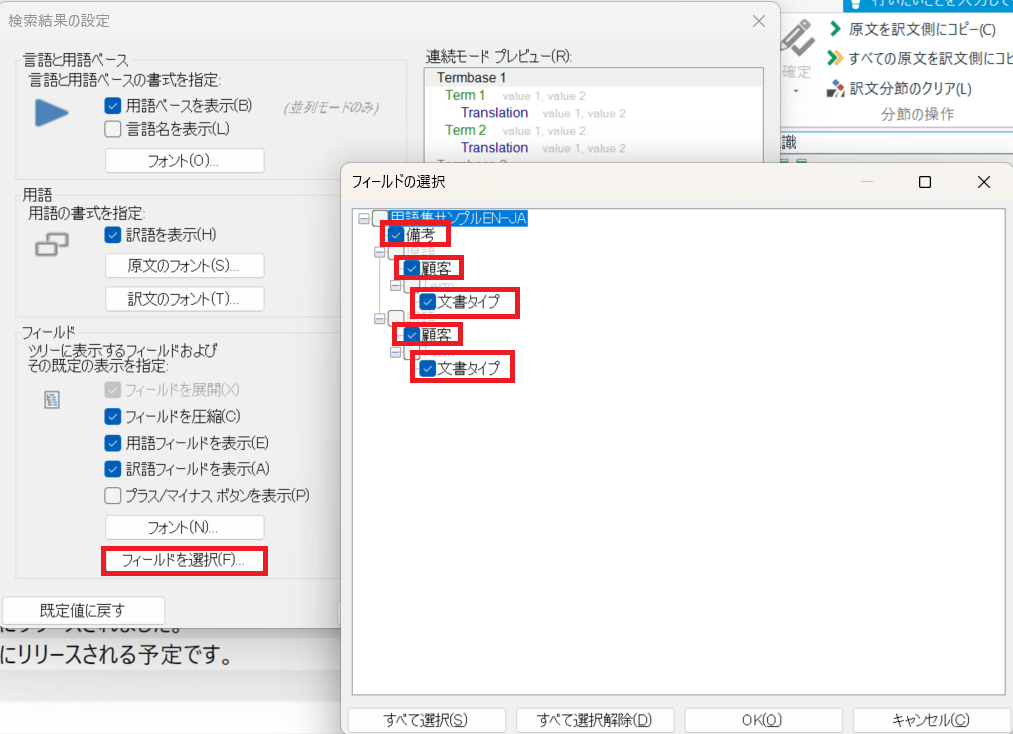Click the blue triangle language icon

tap(51, 113)
